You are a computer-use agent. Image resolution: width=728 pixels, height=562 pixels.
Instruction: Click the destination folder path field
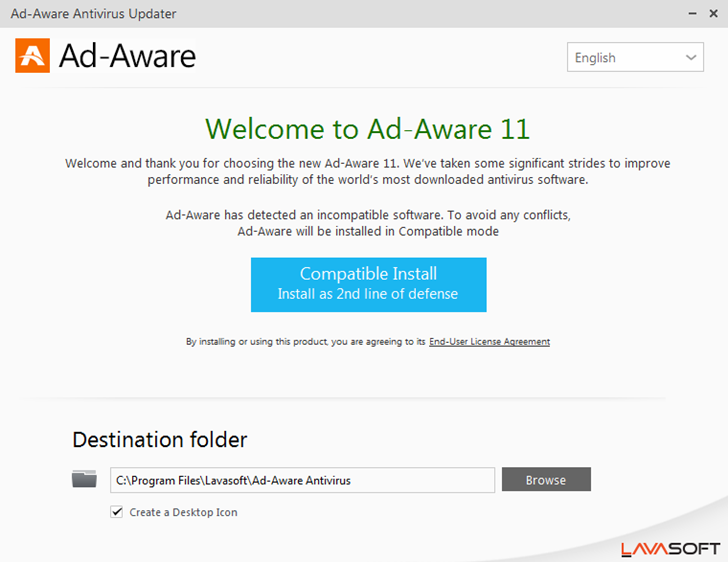[302, 480]
